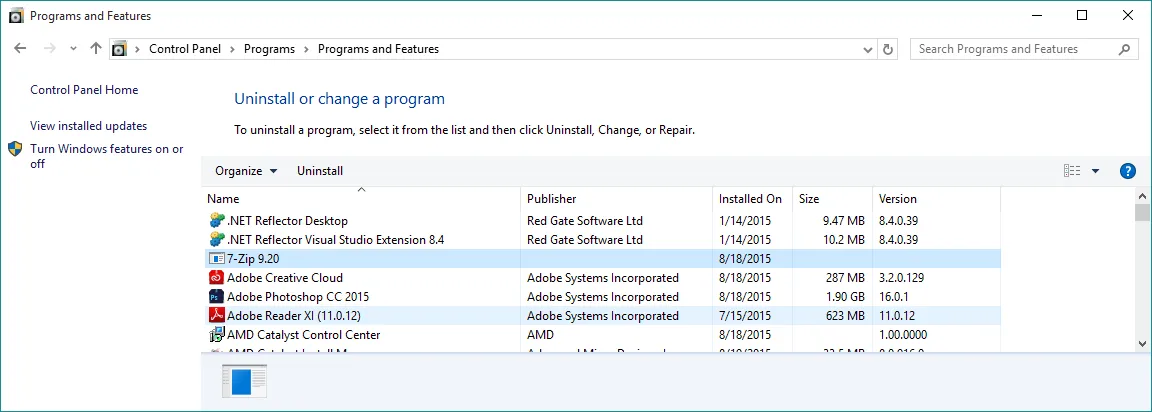Click the Adobe Photoshop CC 2015 icon
Image resolution: width=1152 pixels, height=412 pixels.
click(x=216, y=297)
